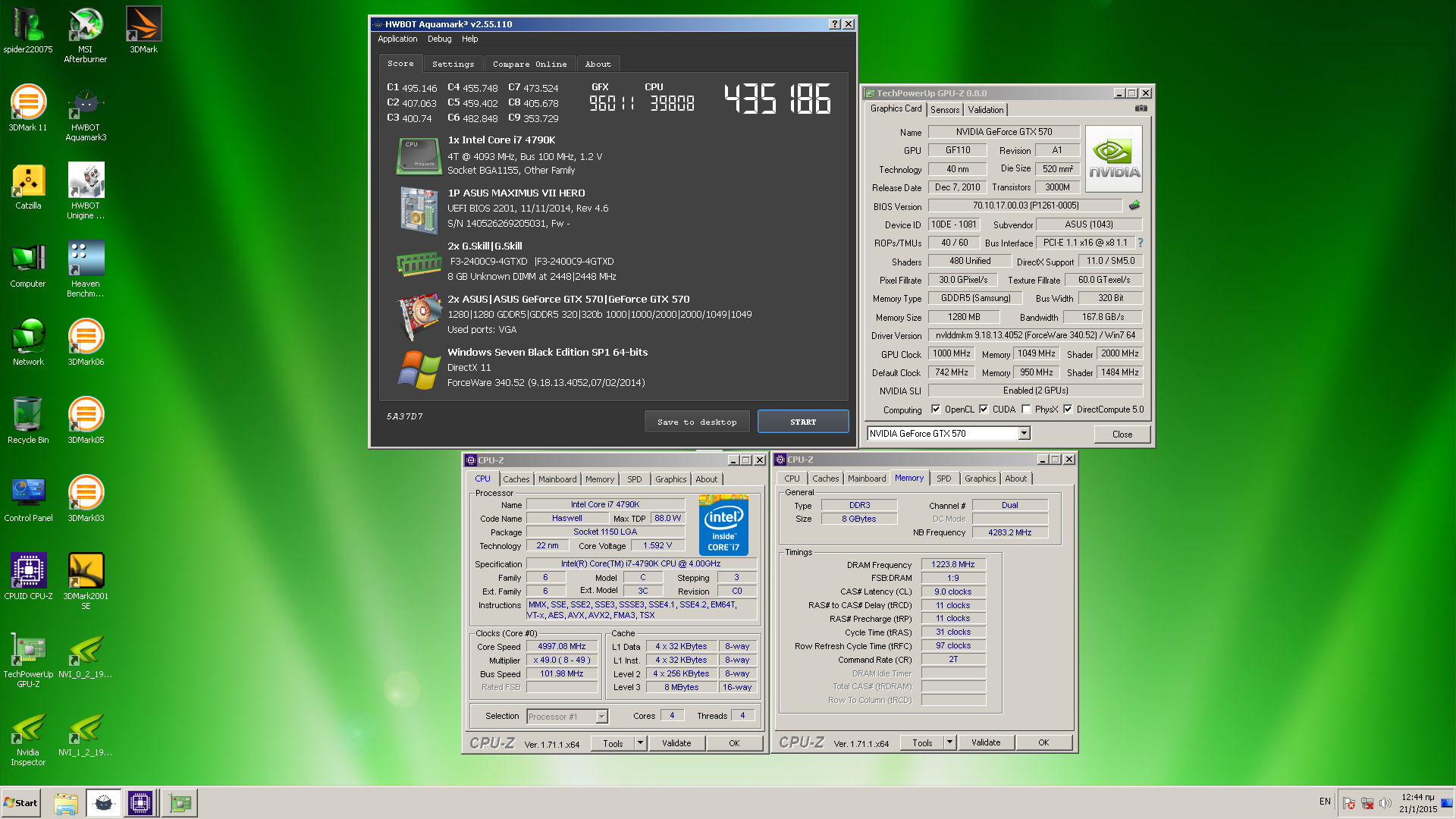The width and height of the screenshot is (1456, 819).
Task: Launch HWBOT Unigine desktop shortcut
Action: point(86,191)
